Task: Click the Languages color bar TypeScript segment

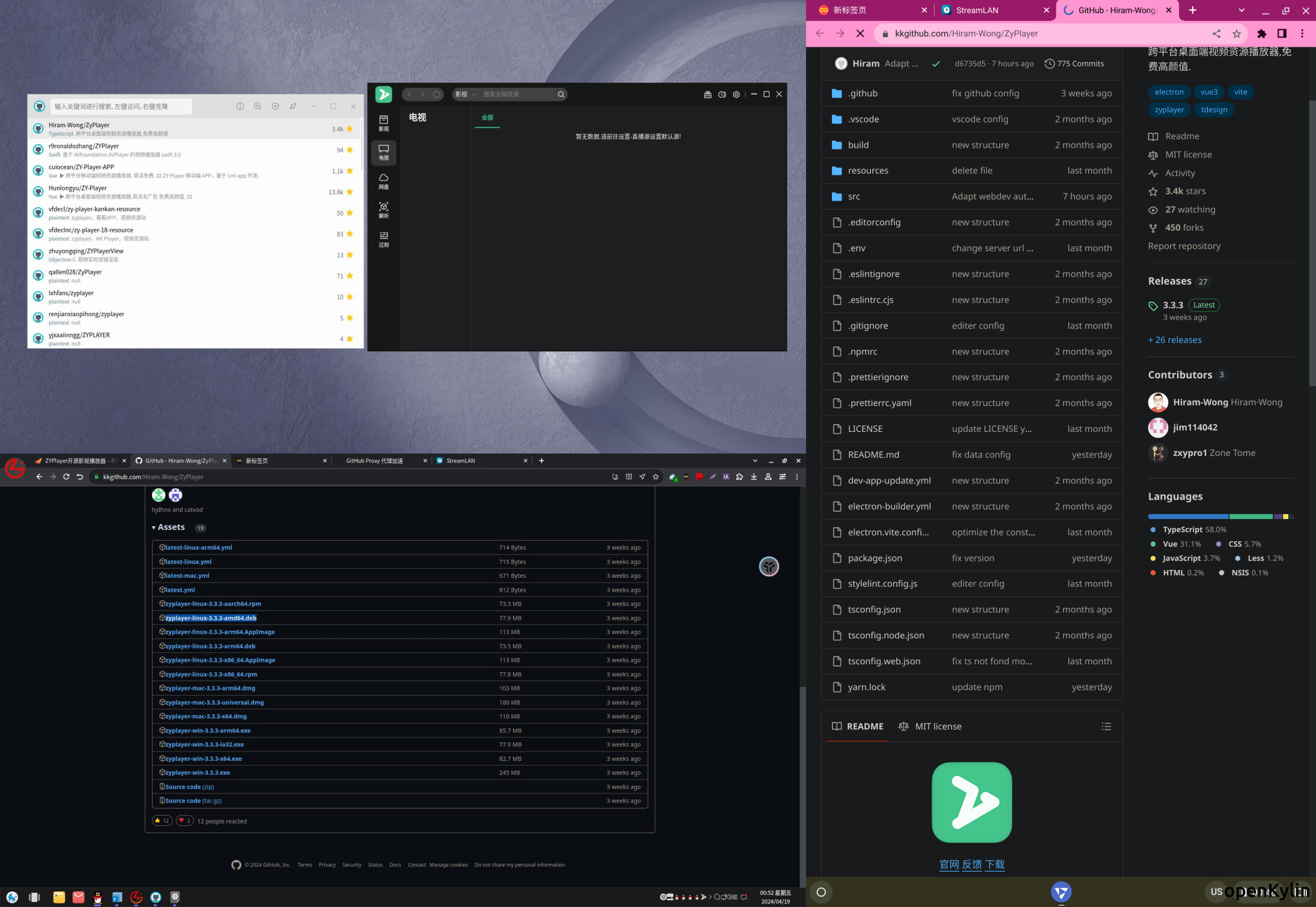Action: pyautogui.click(x=1187, y=517)
